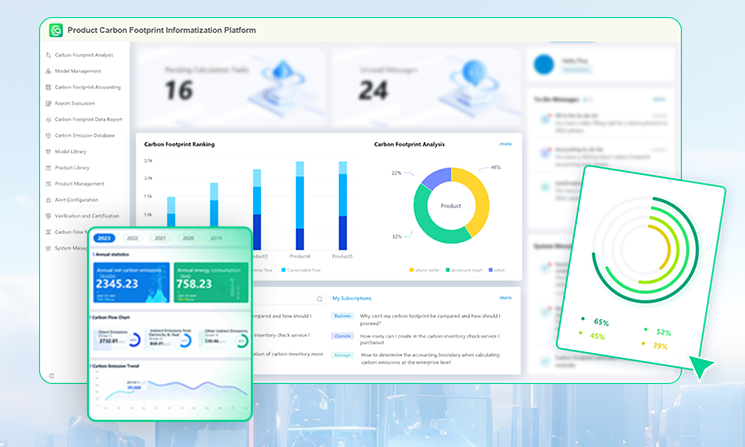The image size is (745, 447).
Task: Collapse the sidebar with the bottom-left icon
Action: click(51, 376)
